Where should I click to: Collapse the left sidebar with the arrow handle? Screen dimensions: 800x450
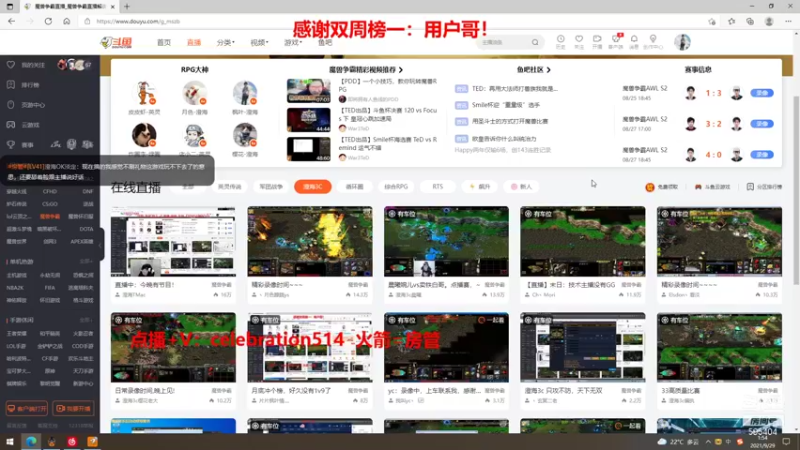(x=101, y=244)
